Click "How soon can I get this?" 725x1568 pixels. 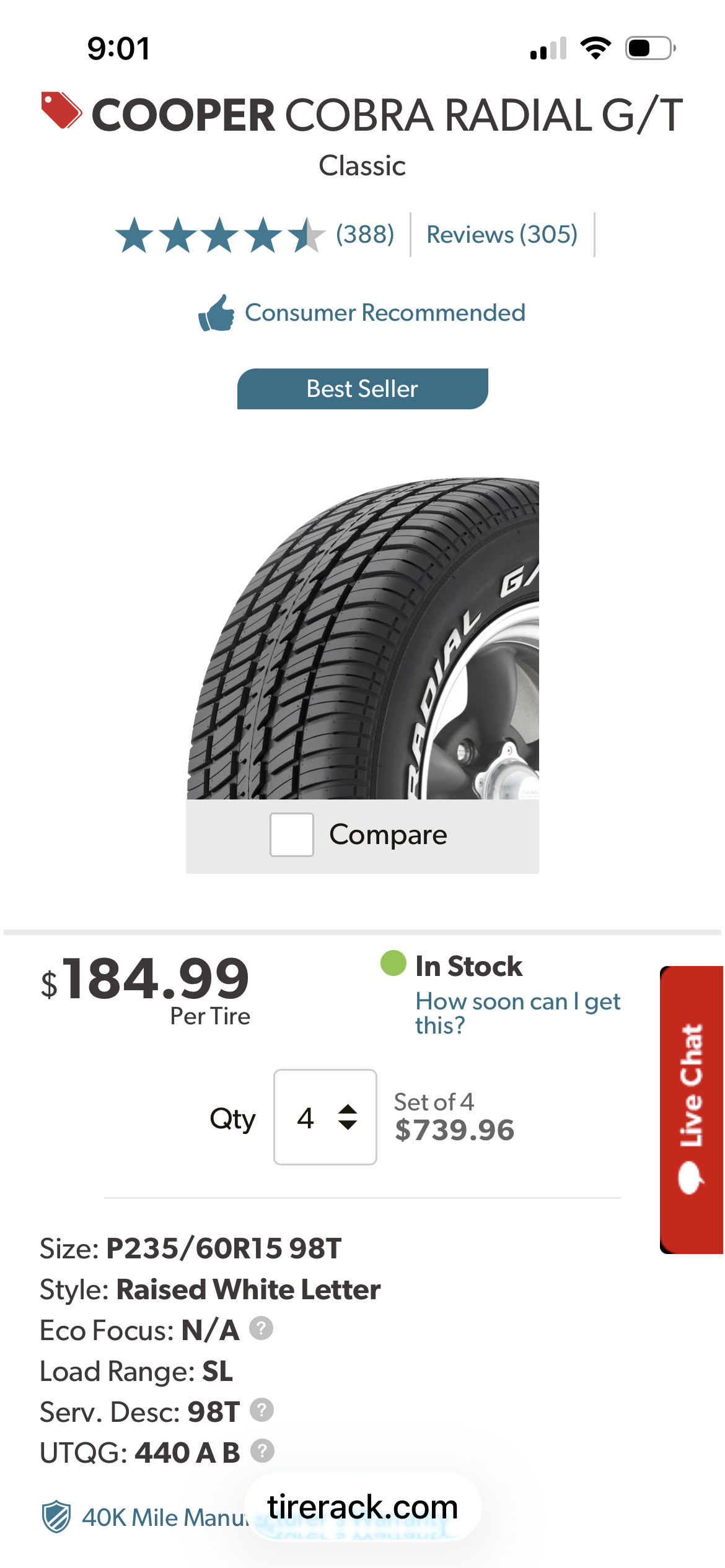[x=517, y=1013]
